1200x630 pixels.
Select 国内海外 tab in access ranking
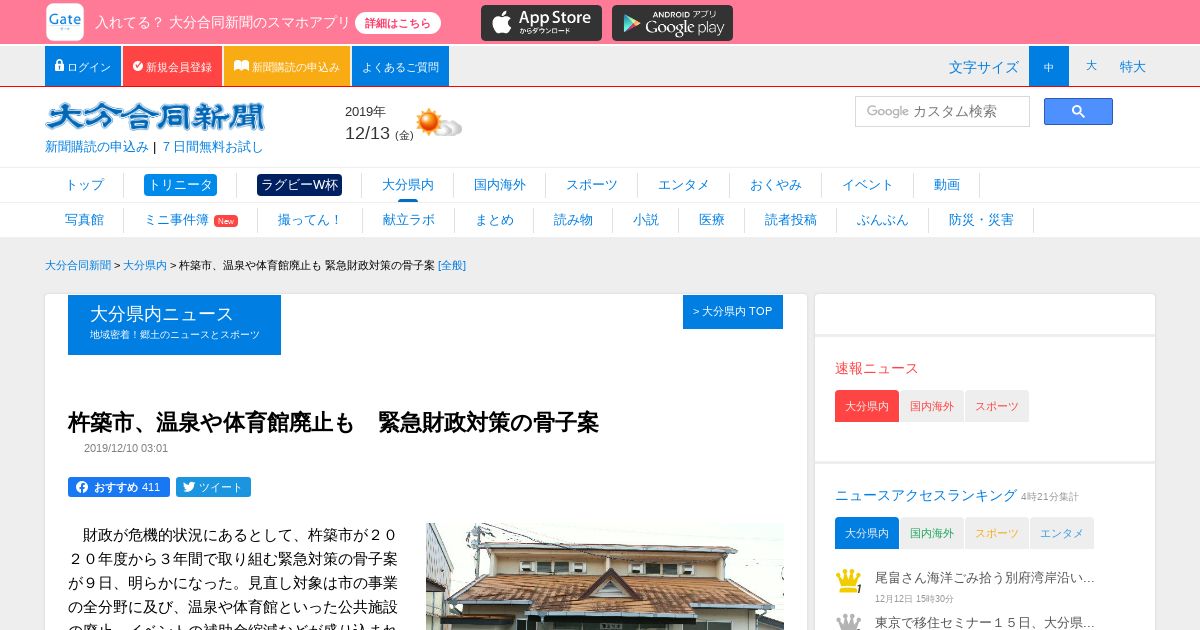(x=932, y=533)
